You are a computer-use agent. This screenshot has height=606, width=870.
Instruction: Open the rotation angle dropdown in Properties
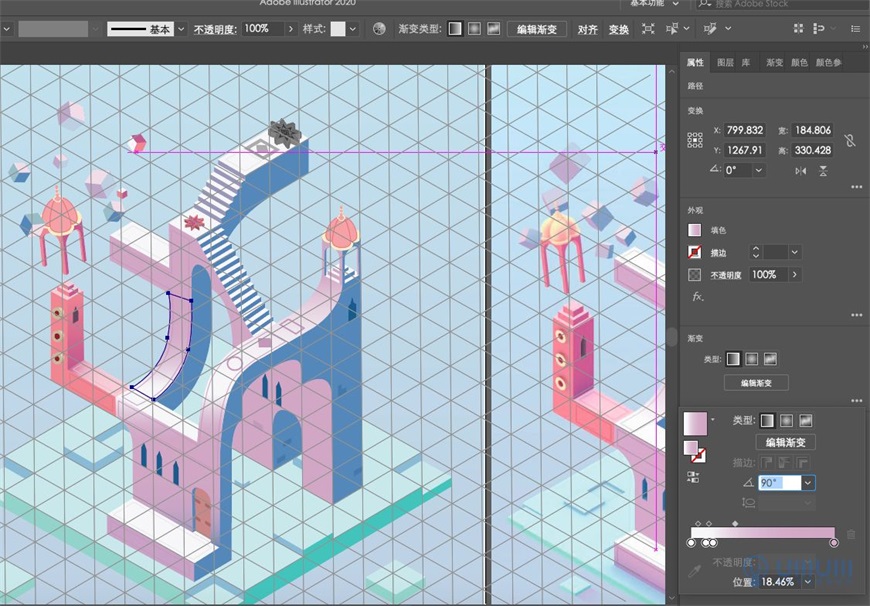click(x=759, y=170)
